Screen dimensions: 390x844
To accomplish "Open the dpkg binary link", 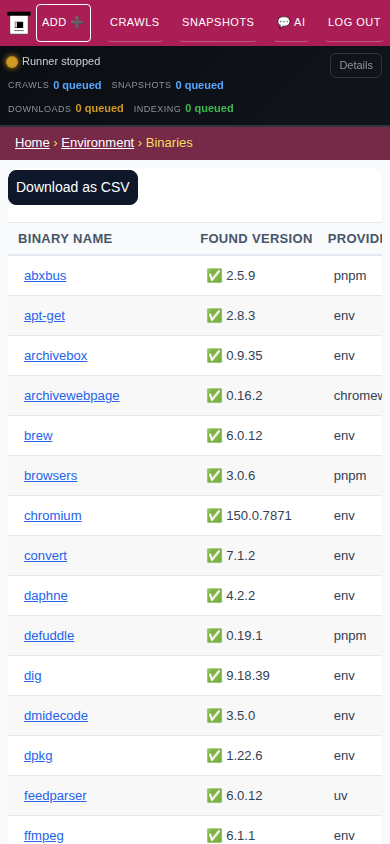I will point(38,756).
